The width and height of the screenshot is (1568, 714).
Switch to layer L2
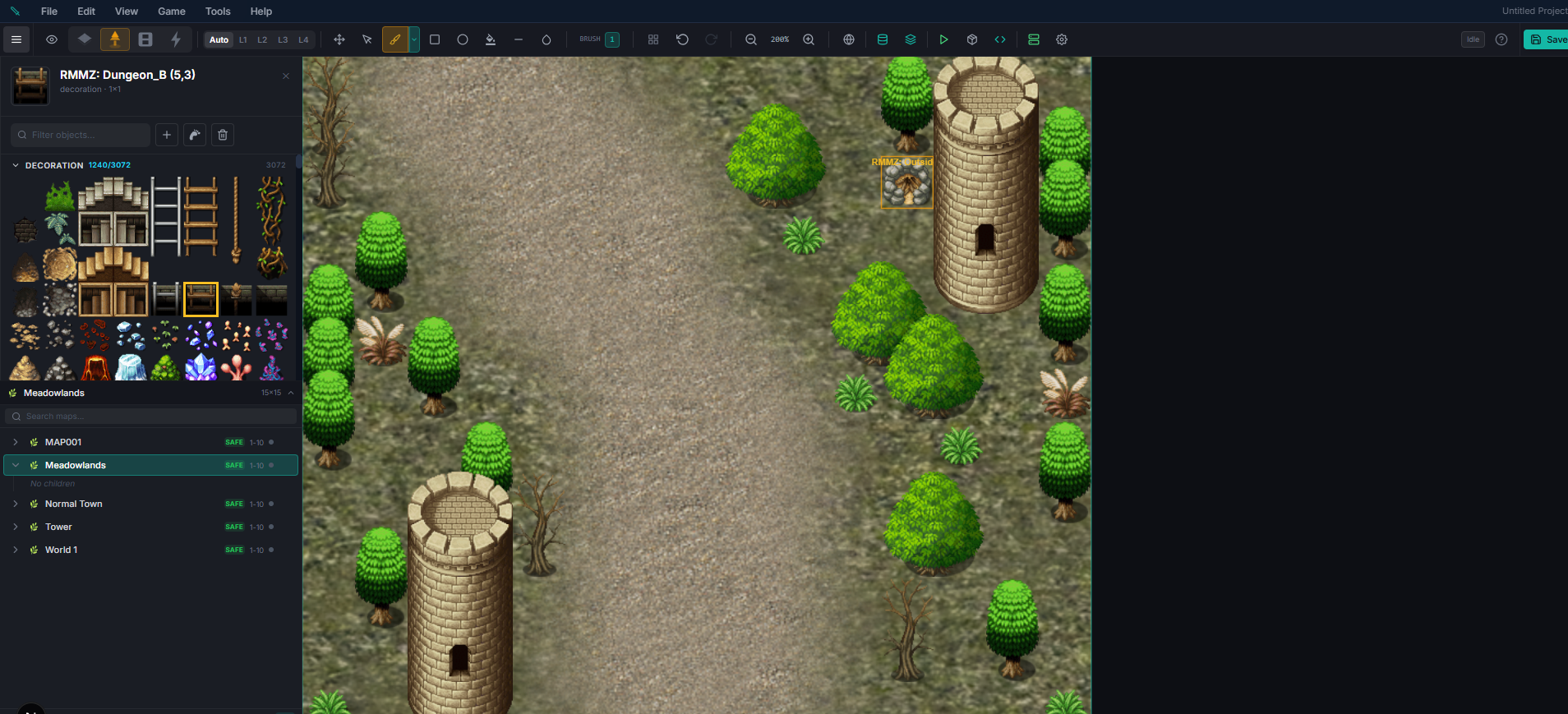[x=262, y=39]
